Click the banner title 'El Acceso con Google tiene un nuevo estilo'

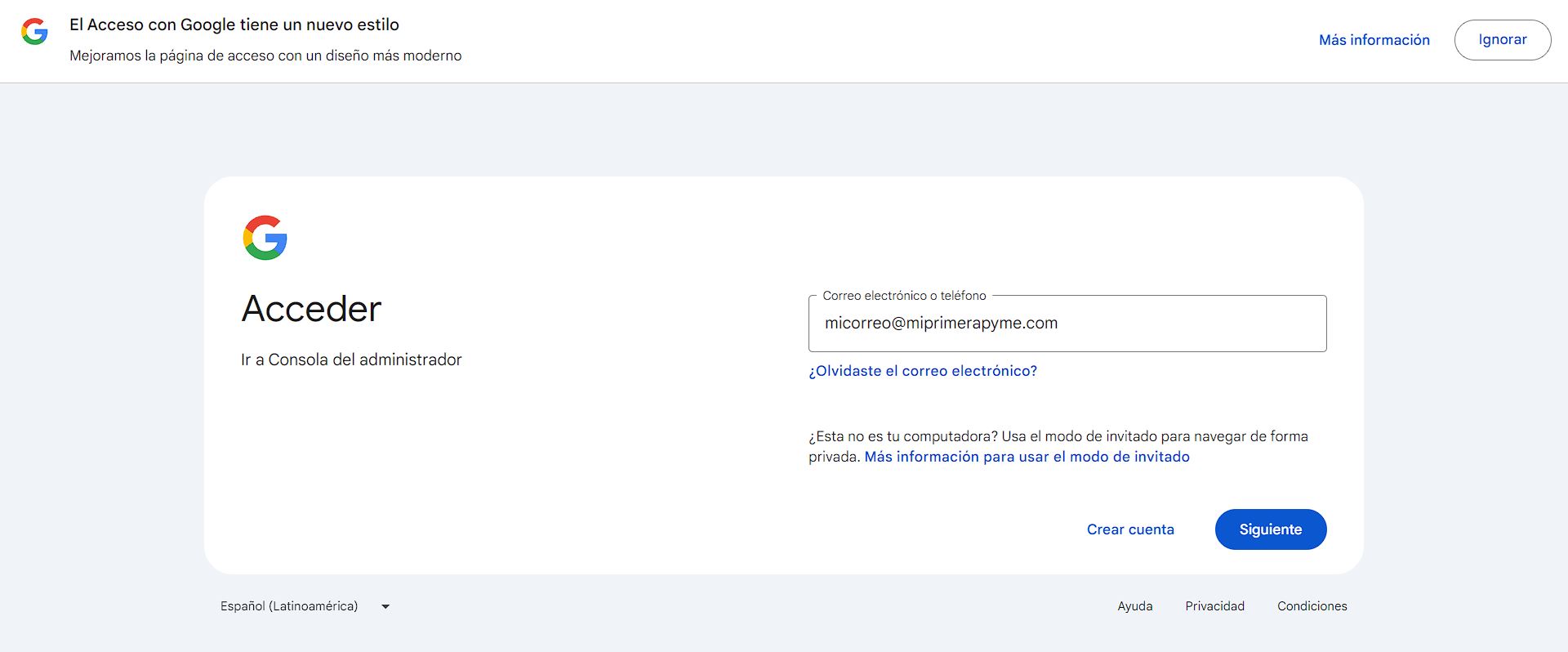click(x=234, y=25)
